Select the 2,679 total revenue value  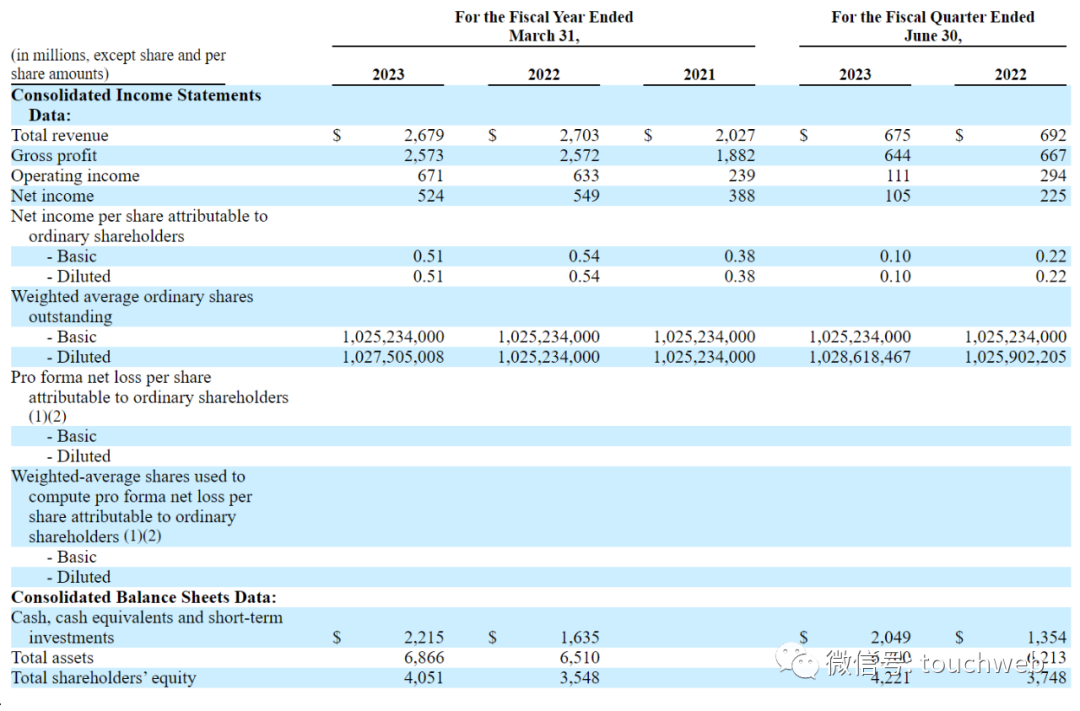point(424,136)
